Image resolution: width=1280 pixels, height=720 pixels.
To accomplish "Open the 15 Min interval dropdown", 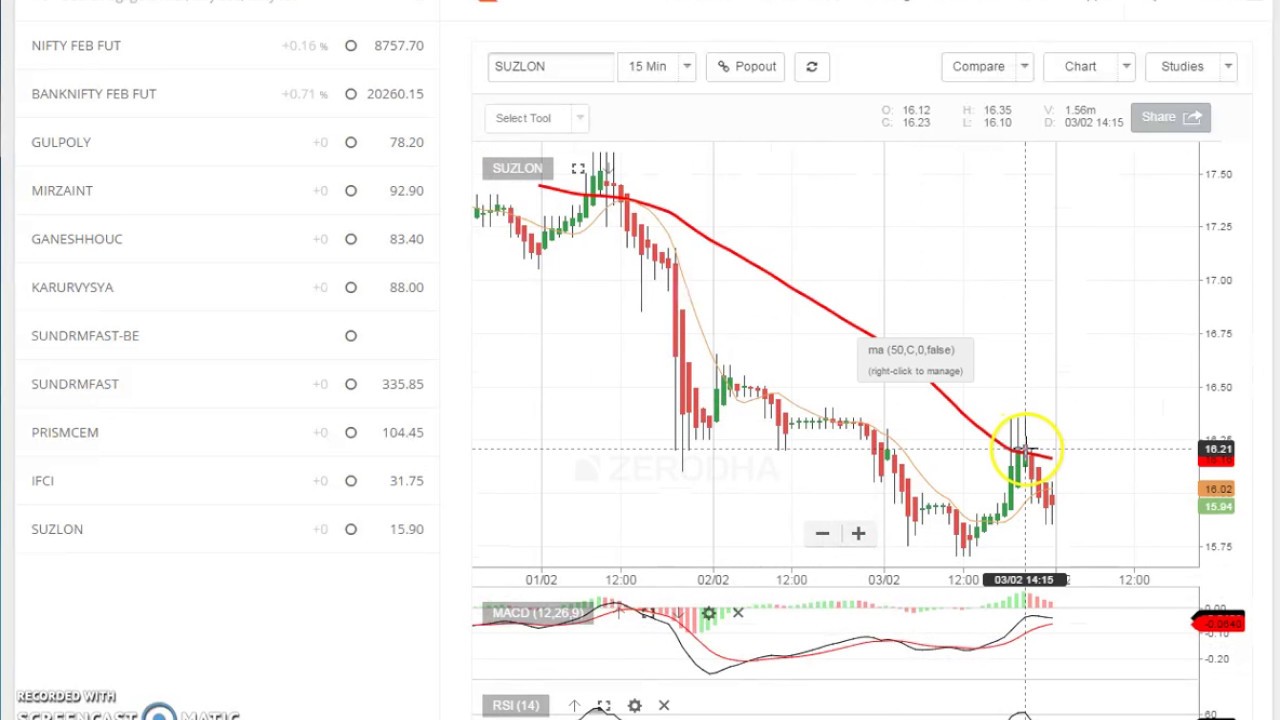I will pos(687,67).
